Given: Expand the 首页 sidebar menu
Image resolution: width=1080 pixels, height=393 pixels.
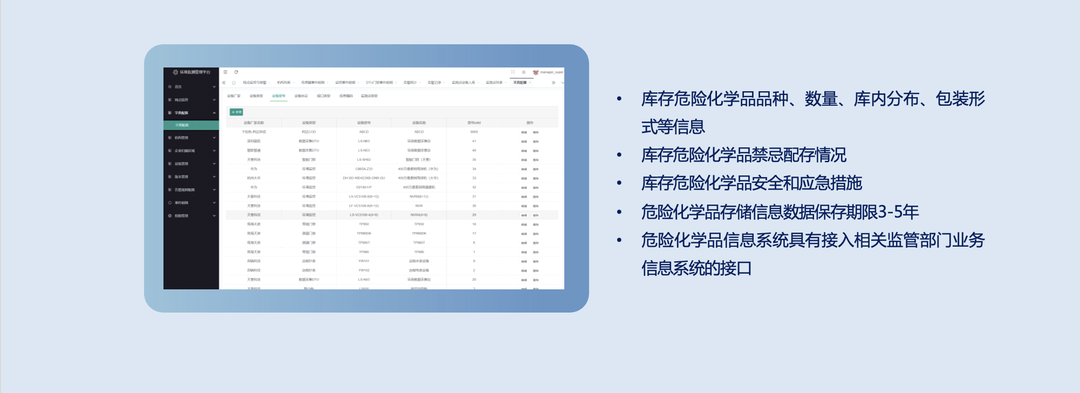Looking at the screenshot, I should [x=191, y=87].
